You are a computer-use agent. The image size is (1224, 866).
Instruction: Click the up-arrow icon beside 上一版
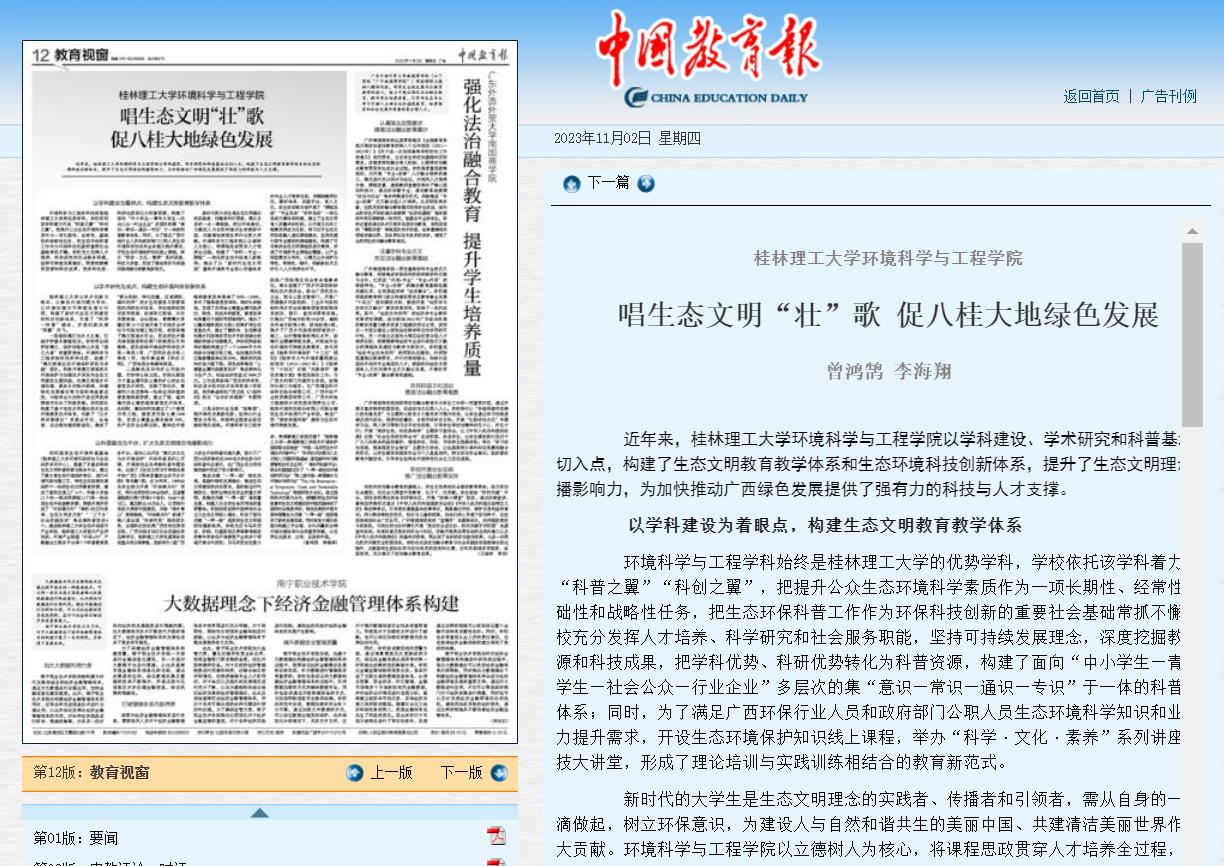pos(355,773)
